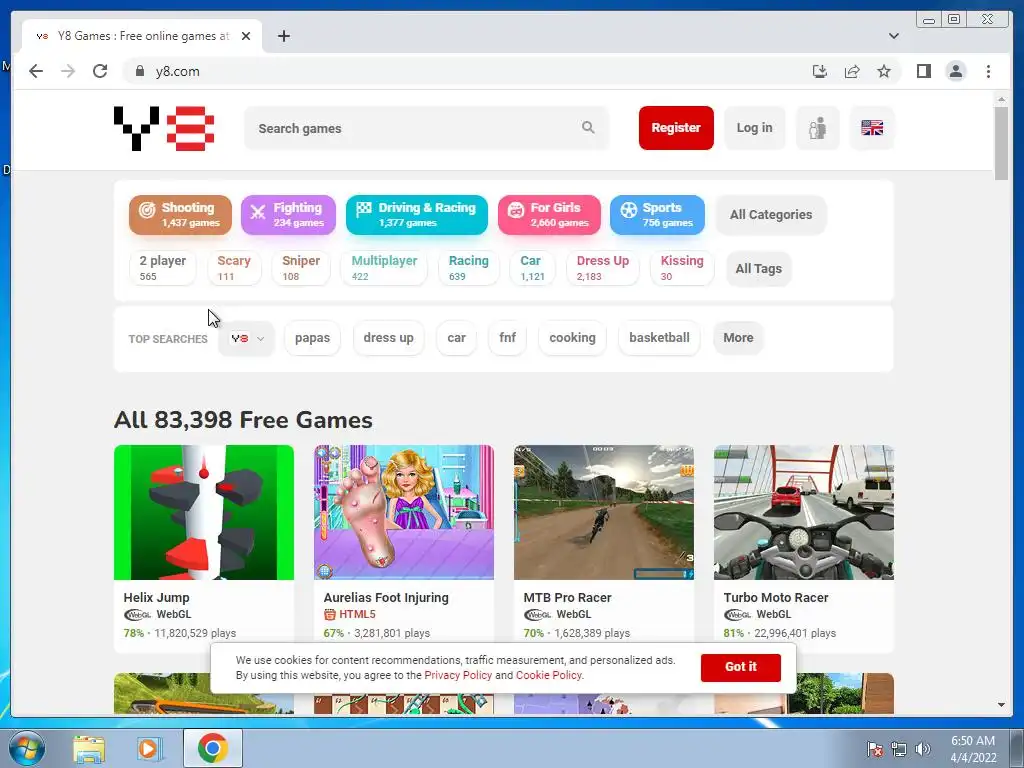Toggle the browser side panel icon
The width and height of the screenshot is (1024, 768).
point(923,71)
